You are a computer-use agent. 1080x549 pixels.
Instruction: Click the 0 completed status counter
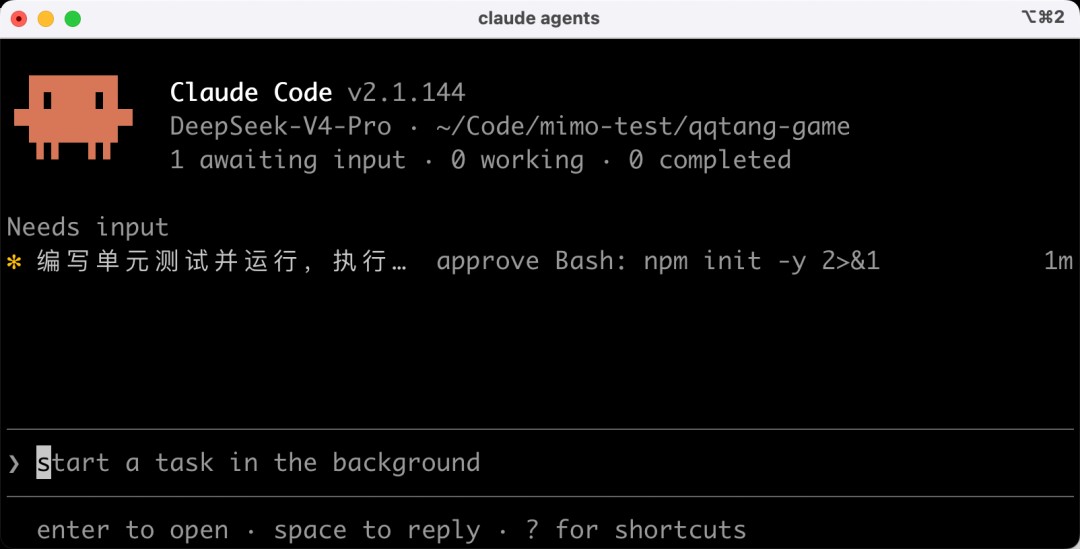click(x=709, y=160)
